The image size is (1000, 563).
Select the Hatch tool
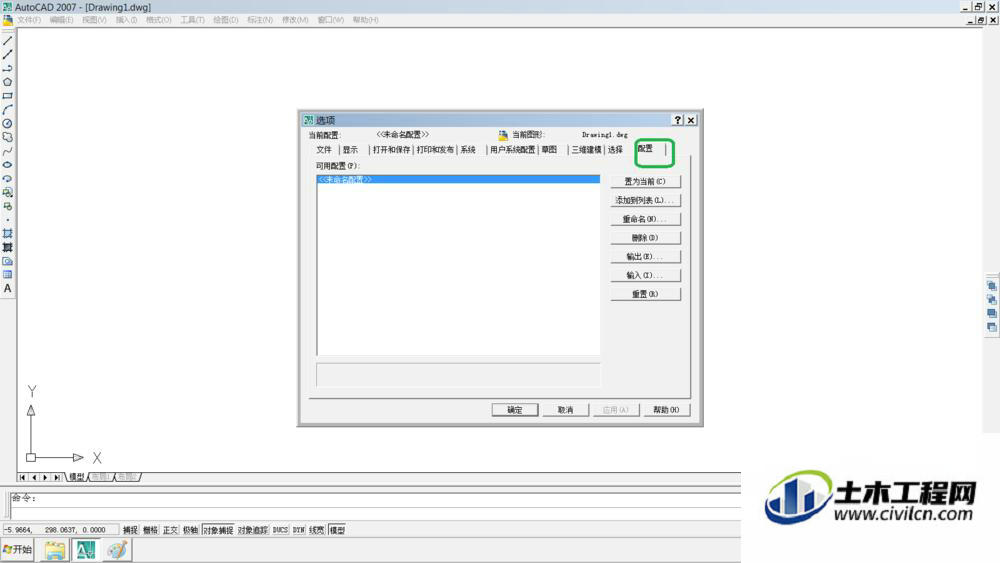pos(8,233)
